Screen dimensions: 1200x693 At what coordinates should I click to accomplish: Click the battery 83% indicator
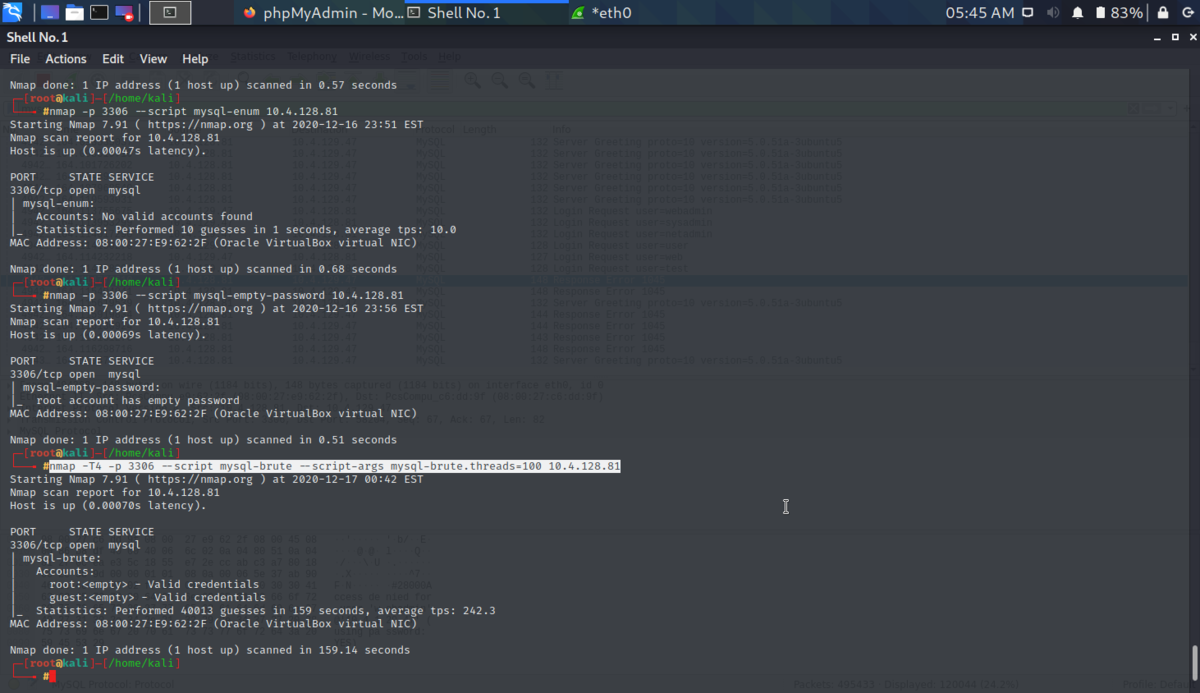pyautogui.click(x=1118, y=13)
